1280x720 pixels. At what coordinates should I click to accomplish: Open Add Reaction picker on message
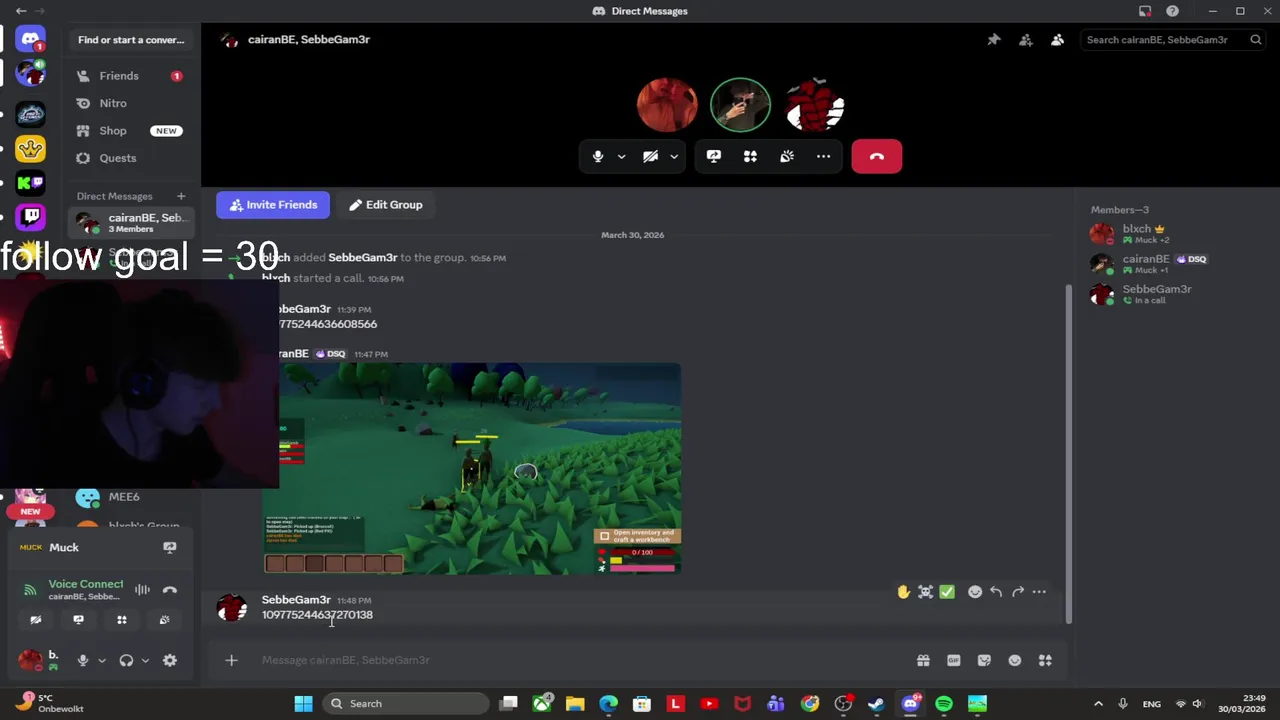click(x=975, y=592)
